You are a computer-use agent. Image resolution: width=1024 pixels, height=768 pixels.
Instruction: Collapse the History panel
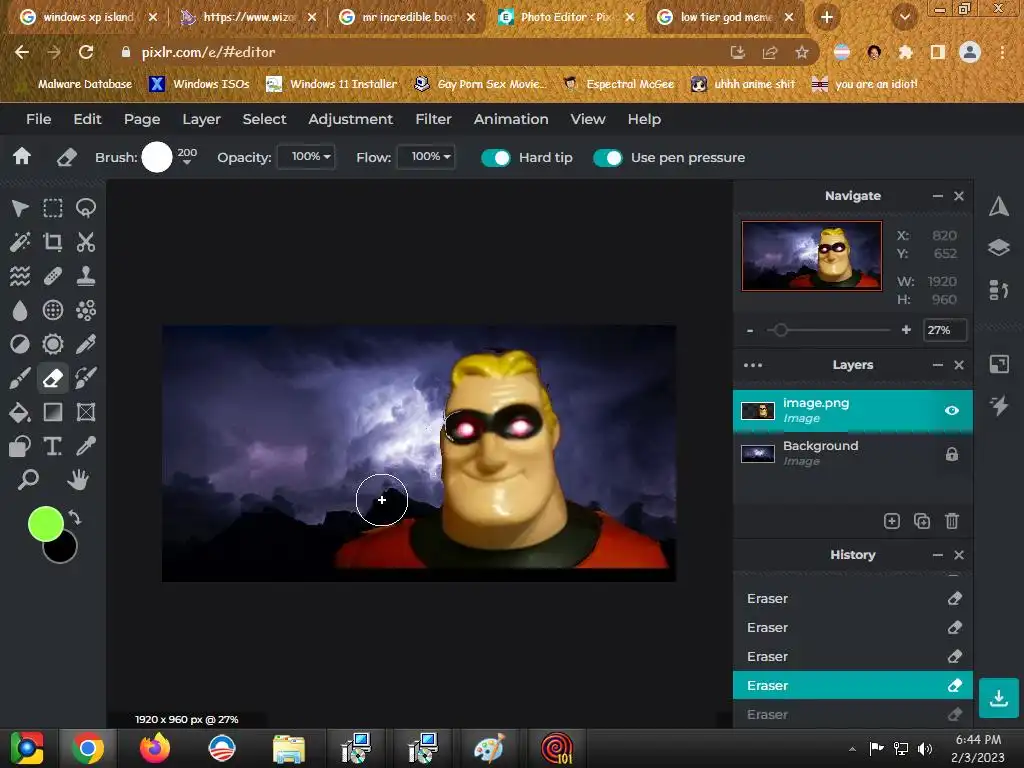(938, 555)
